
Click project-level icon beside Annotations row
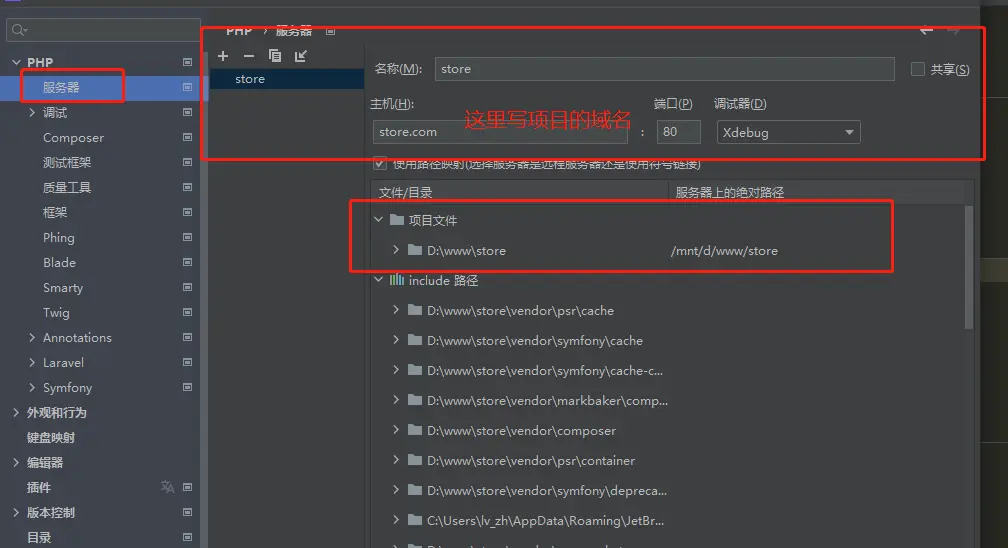(187, 337)
